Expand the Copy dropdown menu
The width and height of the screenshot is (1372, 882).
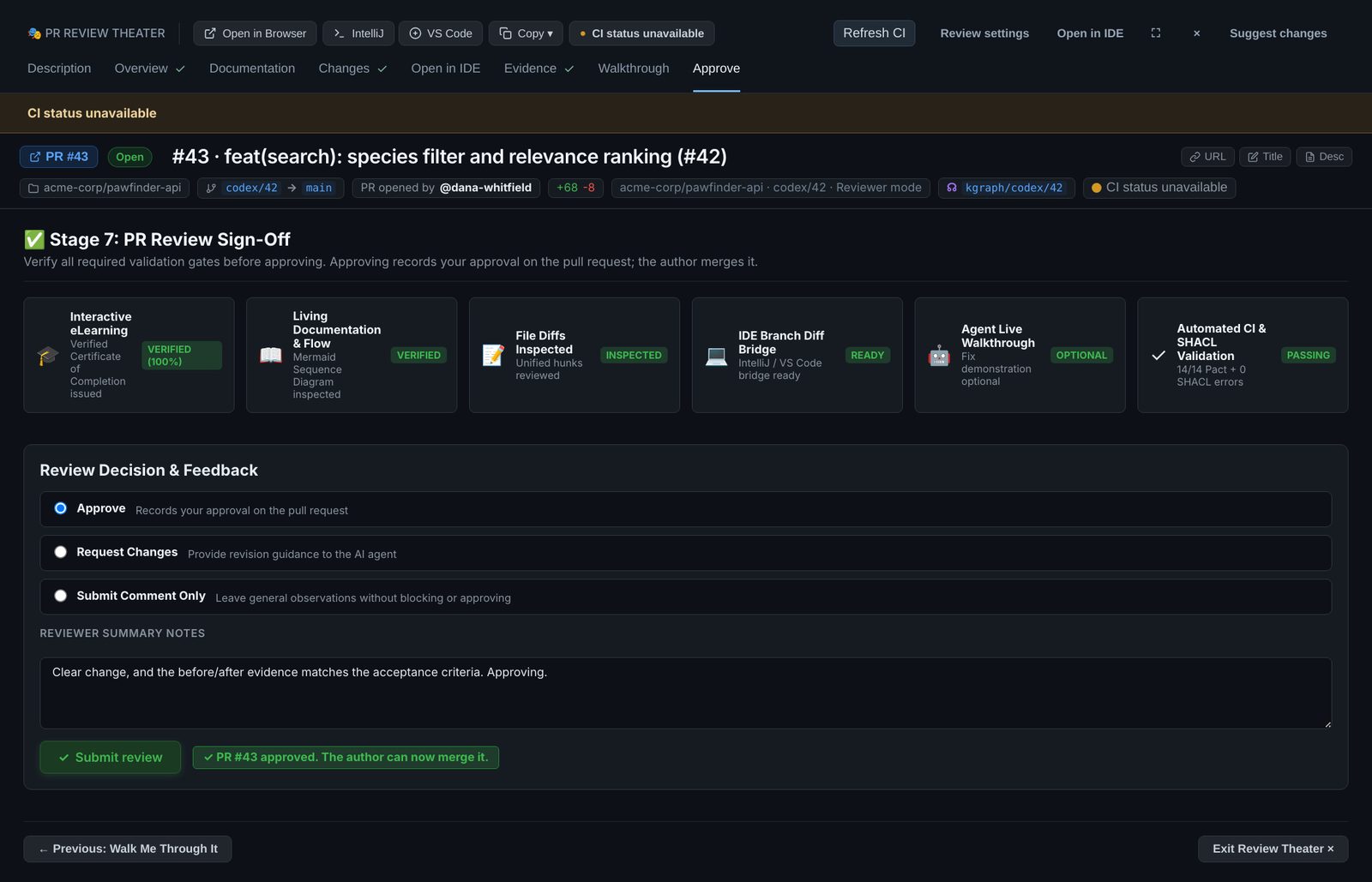[x=527, y=33]
